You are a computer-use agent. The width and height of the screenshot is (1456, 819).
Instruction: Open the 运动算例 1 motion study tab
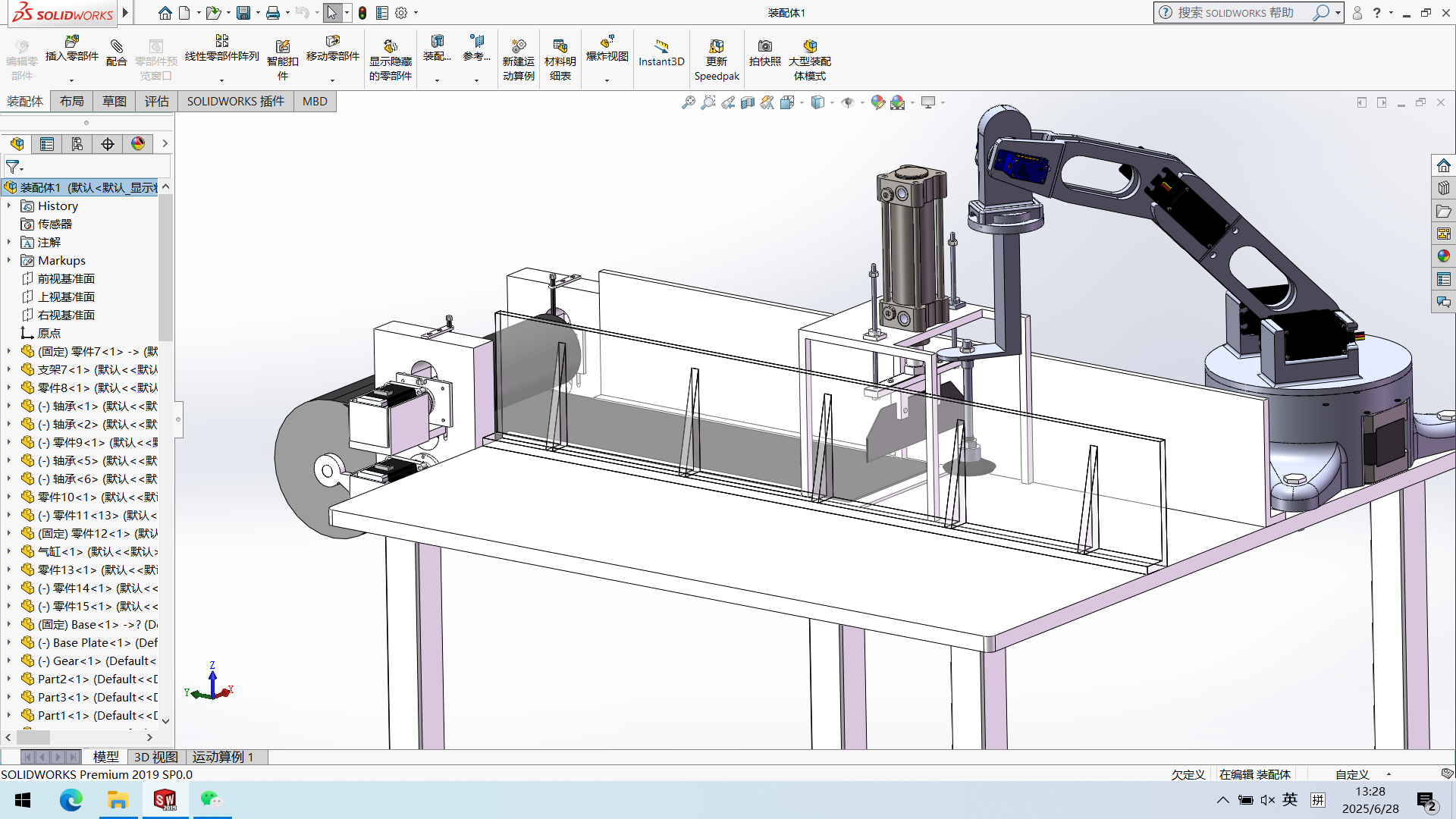(222, 757)
